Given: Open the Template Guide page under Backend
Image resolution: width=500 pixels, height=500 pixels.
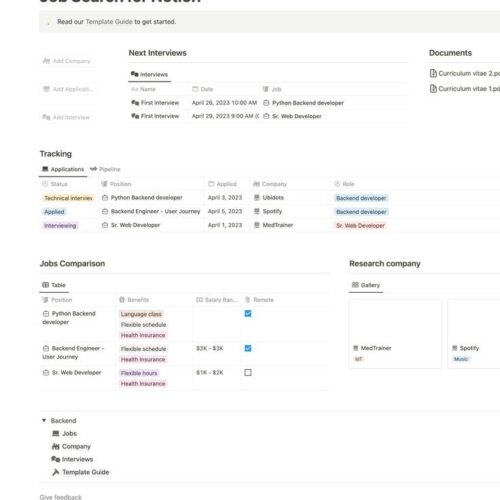Looking at the screenshot, I should pos(81,472).
